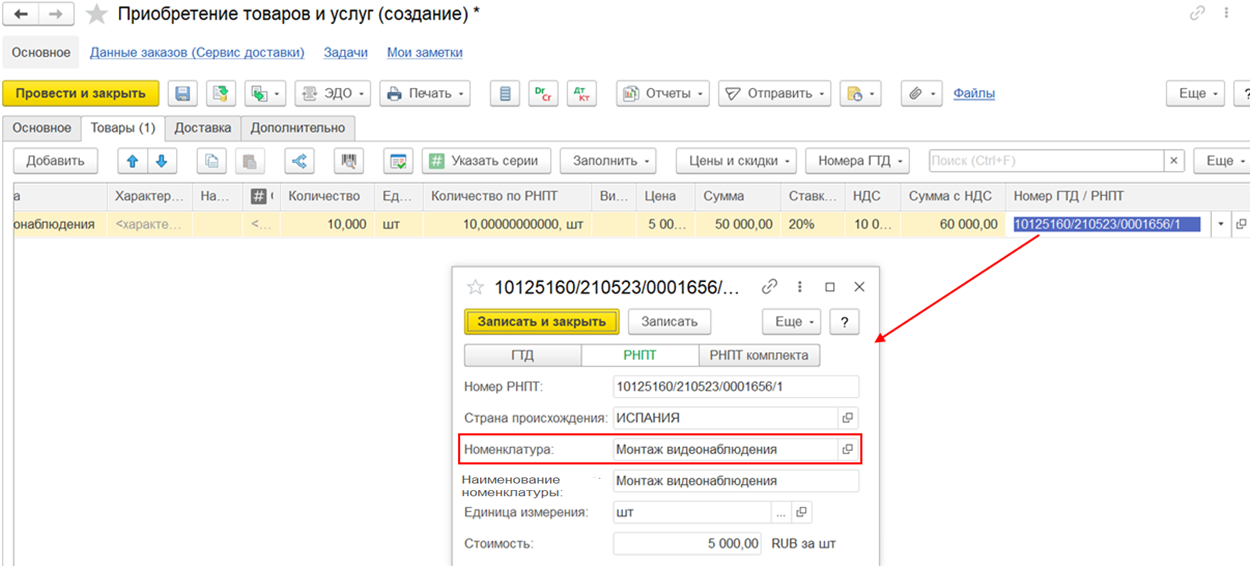The width and height of the screenshot is (1251, 566).
Task: Show Dt/Kt accounting entries icon
Action: [x=544, y=93]
